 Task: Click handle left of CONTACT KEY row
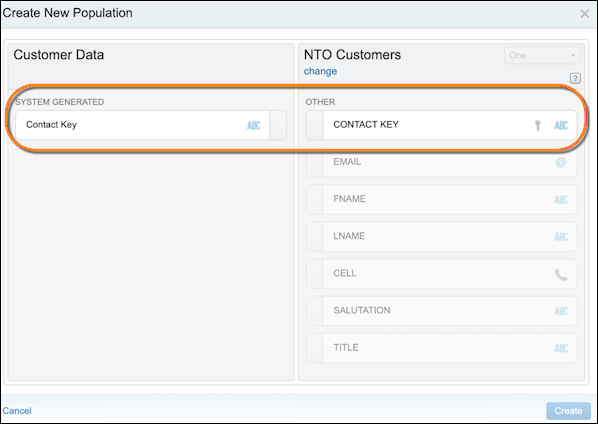[315, 125]
